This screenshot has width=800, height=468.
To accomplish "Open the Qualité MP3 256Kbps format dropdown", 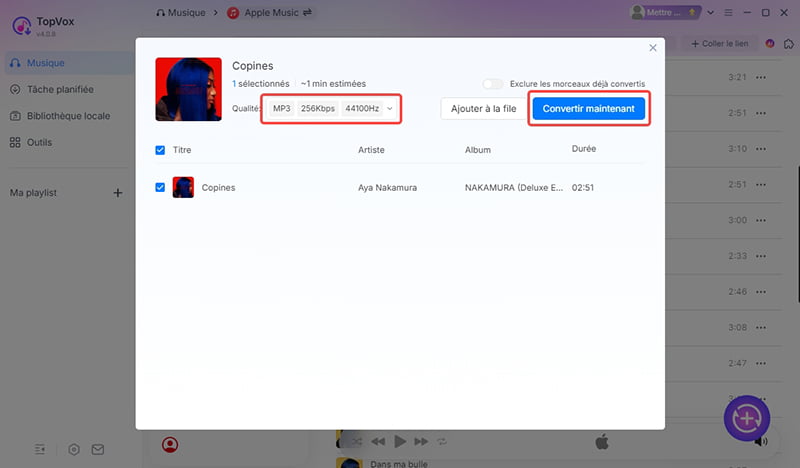I will [331, 109].
